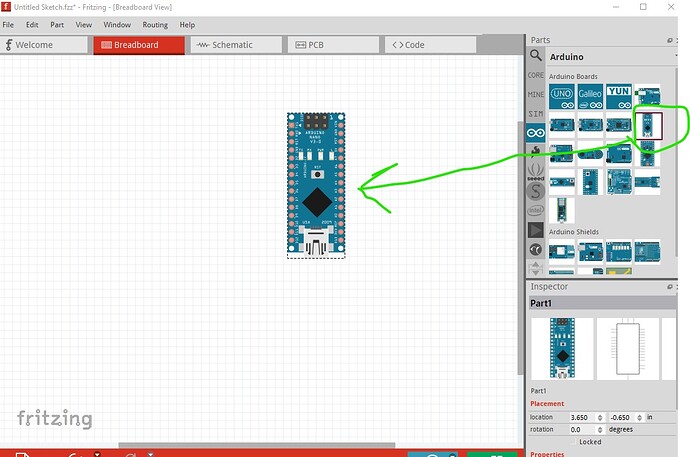Open the Intel parts bin
The height and width of the screenshot is (457, 690).
point(536,211)
